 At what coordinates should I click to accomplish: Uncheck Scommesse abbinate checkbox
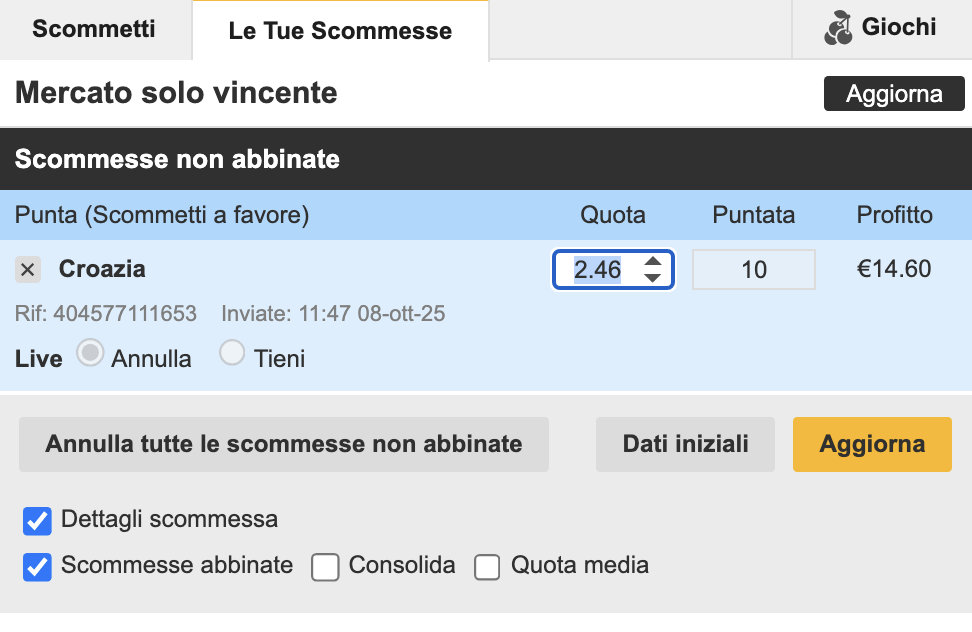point(38,567)
